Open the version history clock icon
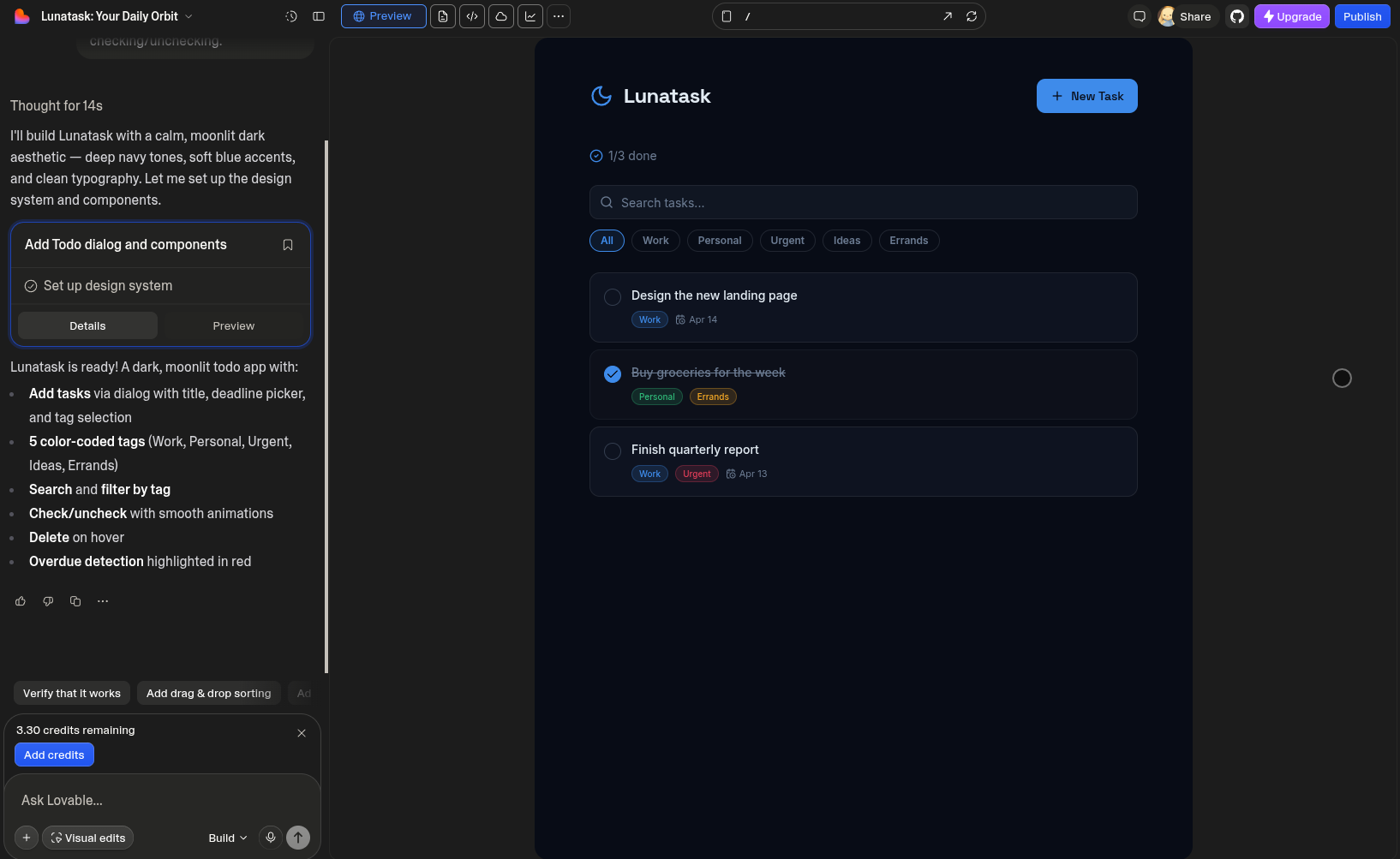Image resolution: width=1400 pixels, height=859 pixels. [291, 16]
